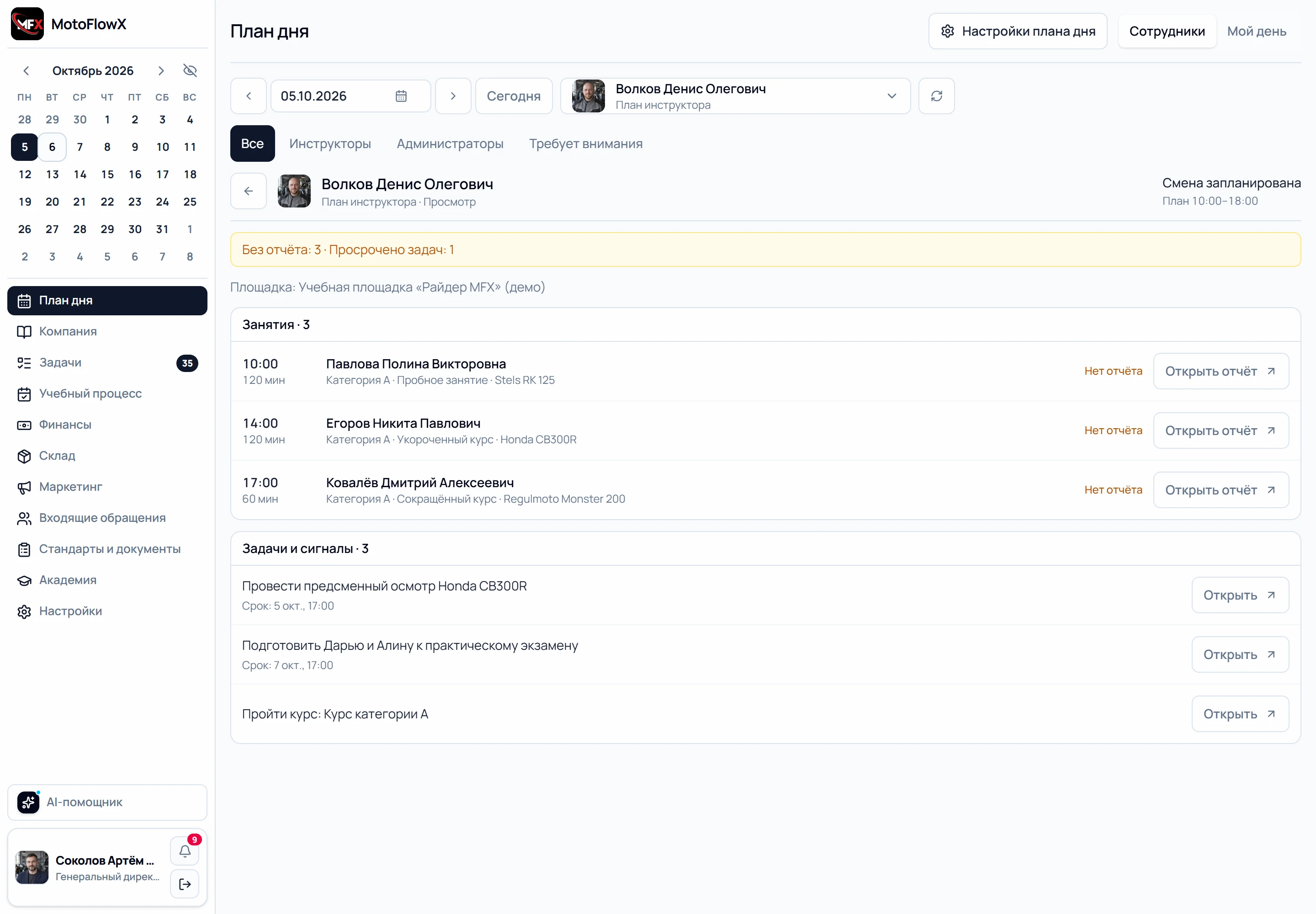Click the logout icon in user panel

tap(185, 884)
